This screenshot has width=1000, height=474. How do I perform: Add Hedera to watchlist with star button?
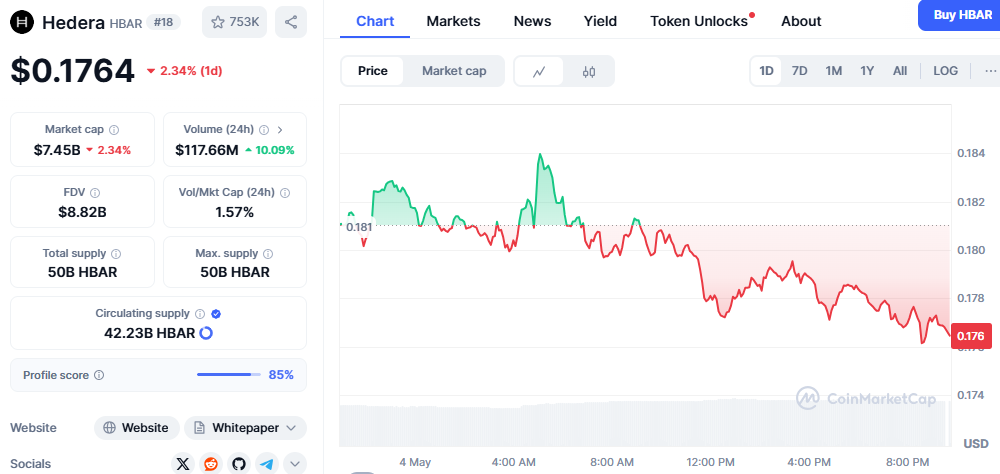(234, 22)
